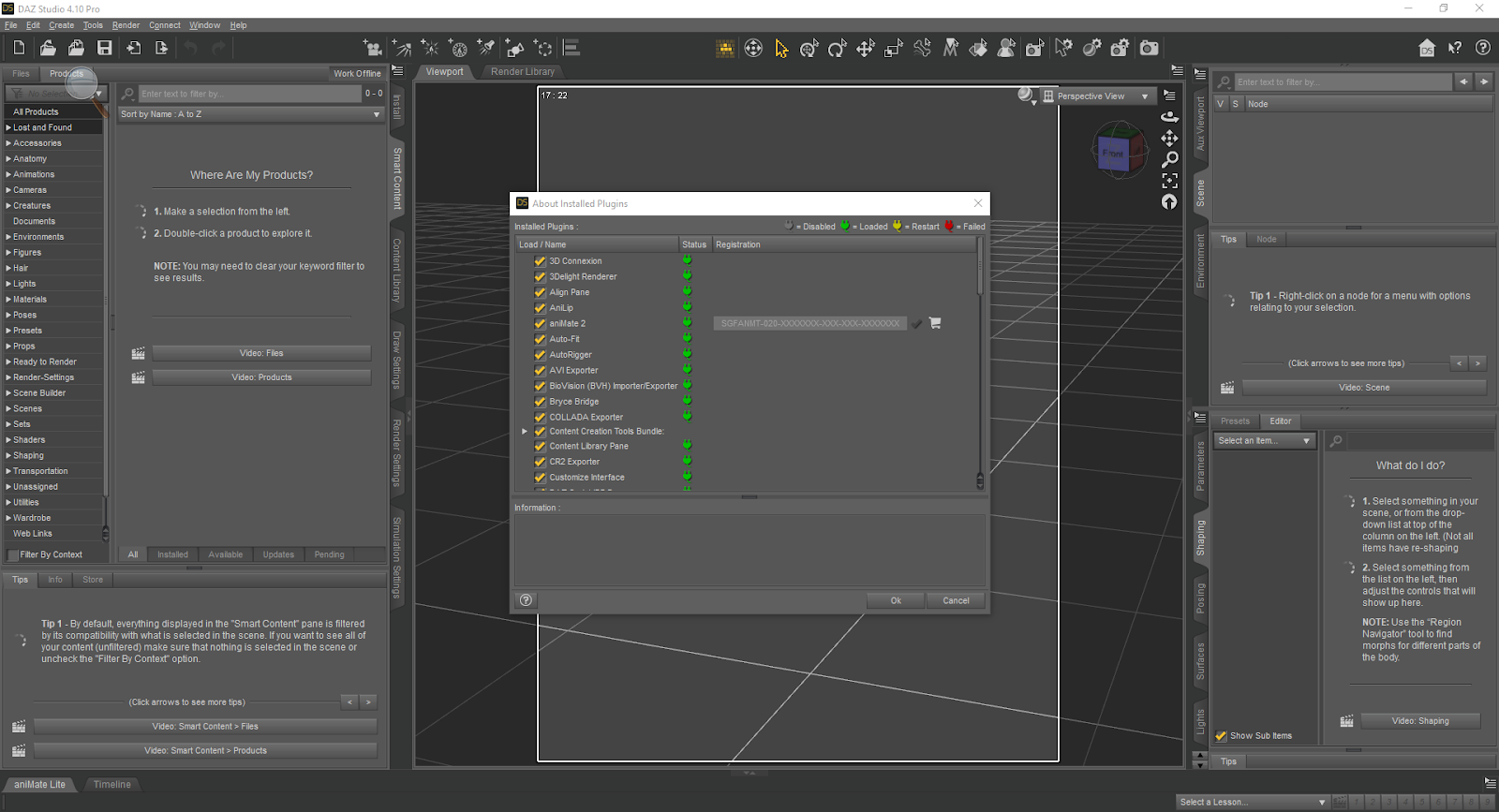Click aniMate 2 shopping cart icon
Image resolution: width=1499 pixels, height=812 pixels.
point(935,323)
